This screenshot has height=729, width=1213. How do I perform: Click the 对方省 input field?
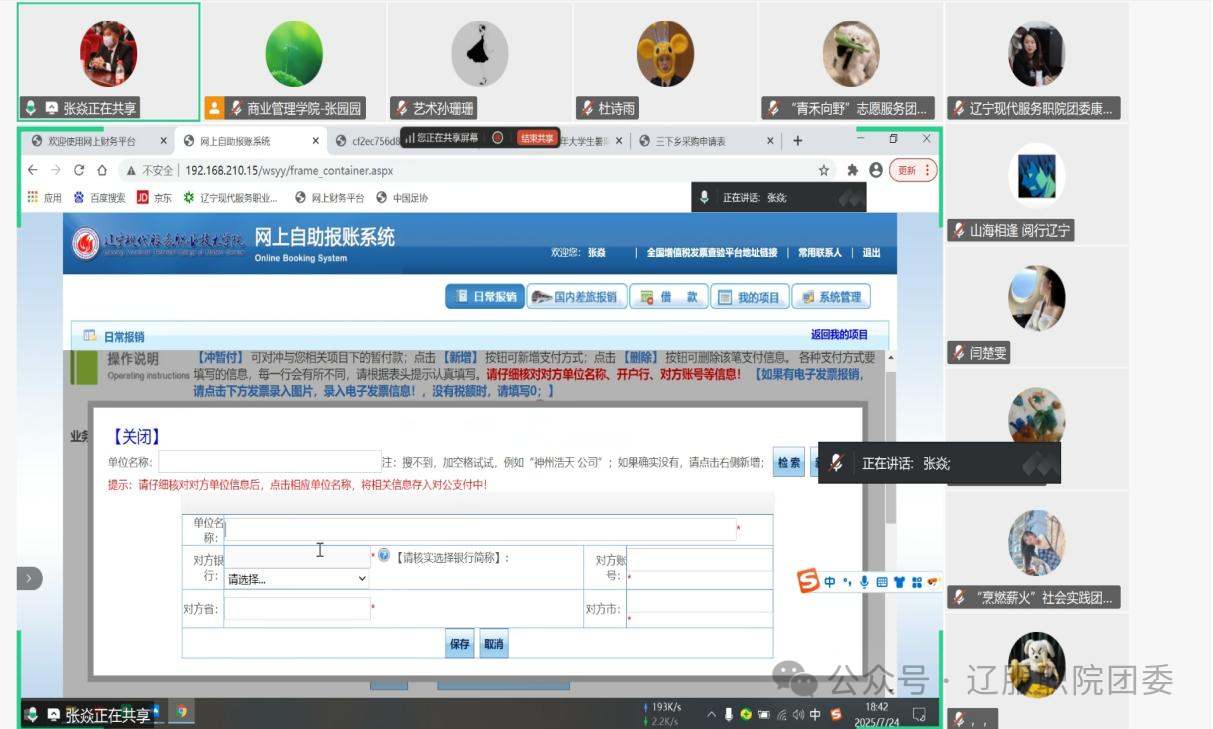(x=297, y=608)
